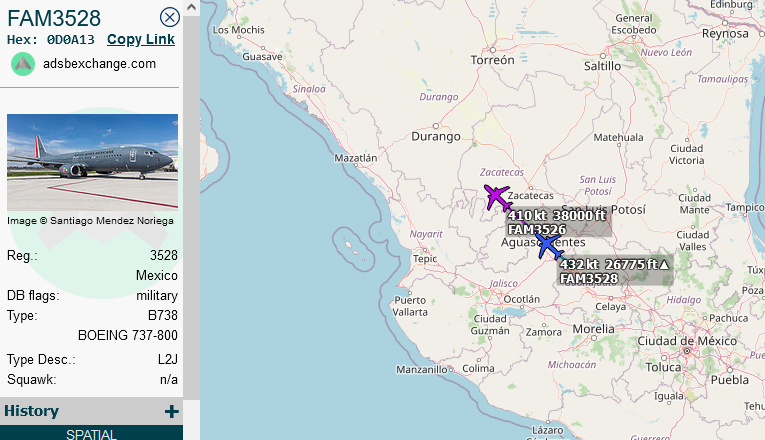Click the FAM3528 432 kt map label
Screen dimensions: 765x440
tap(615, 271)
